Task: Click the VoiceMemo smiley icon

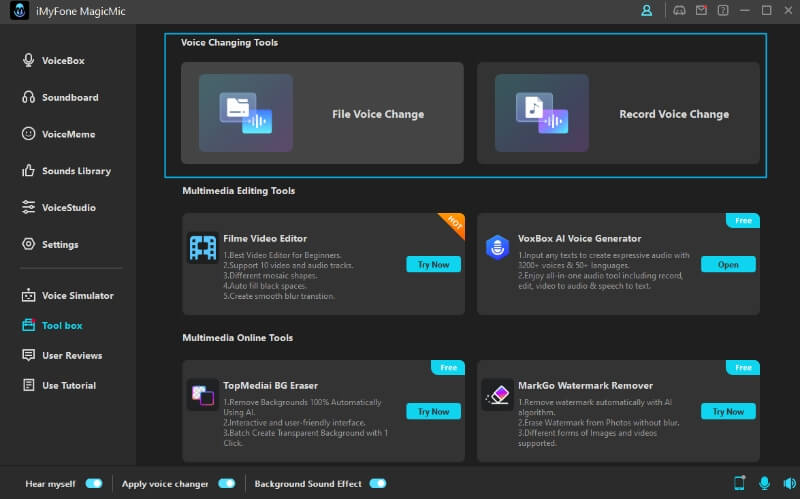Action: 29,134
